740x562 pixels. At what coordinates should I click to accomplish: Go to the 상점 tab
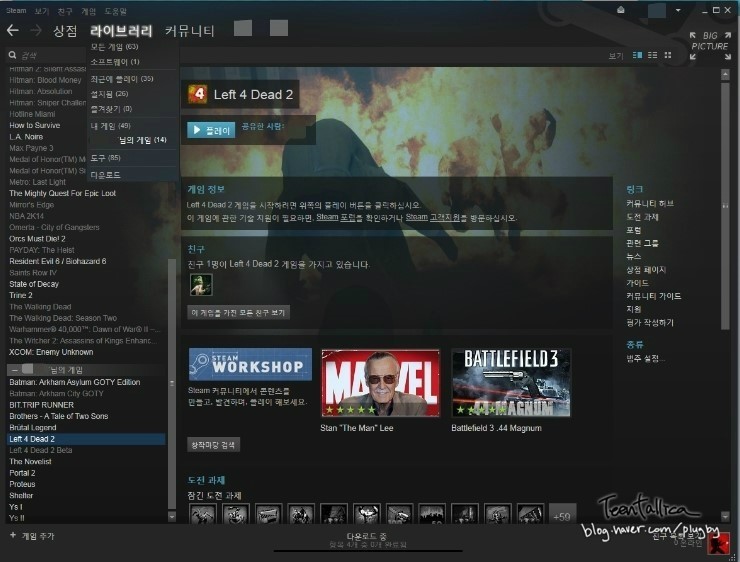point(65,31)
